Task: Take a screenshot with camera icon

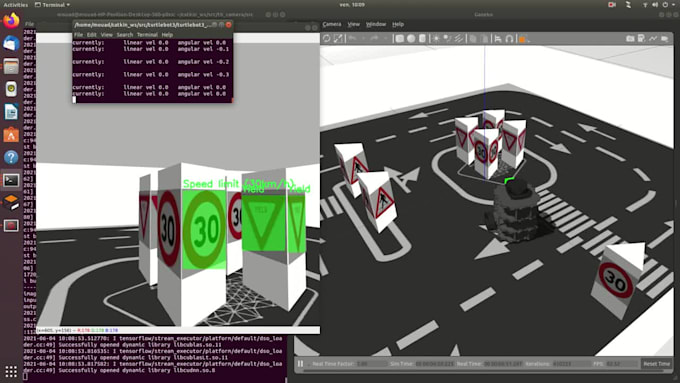Action: 630,39
